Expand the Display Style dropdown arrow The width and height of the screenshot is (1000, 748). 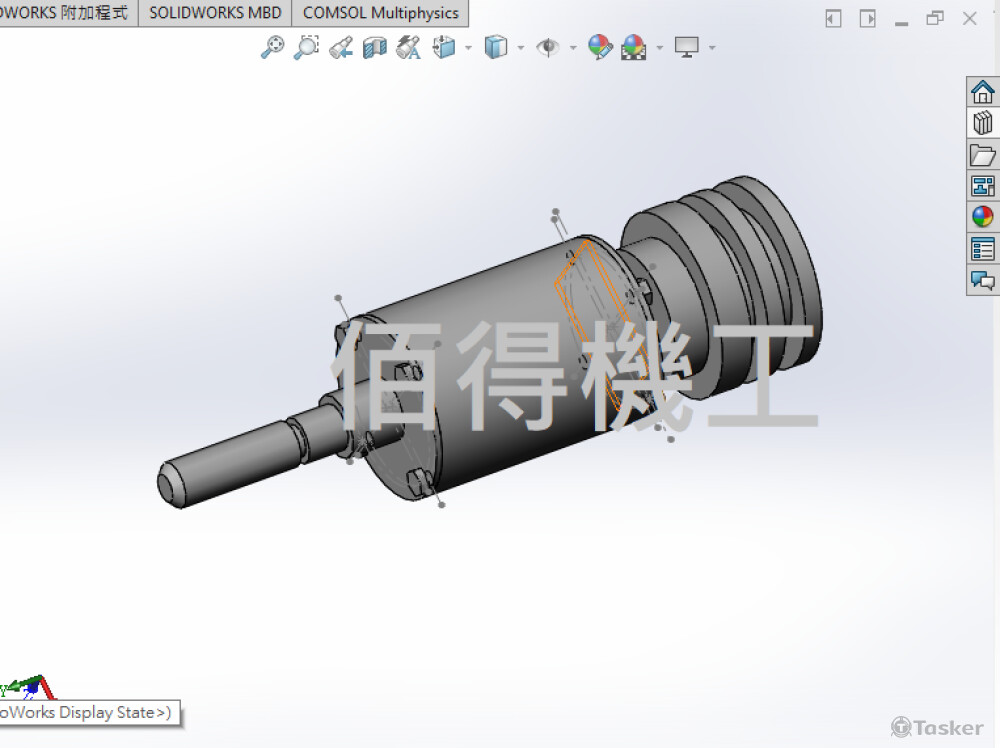point(519,47)
